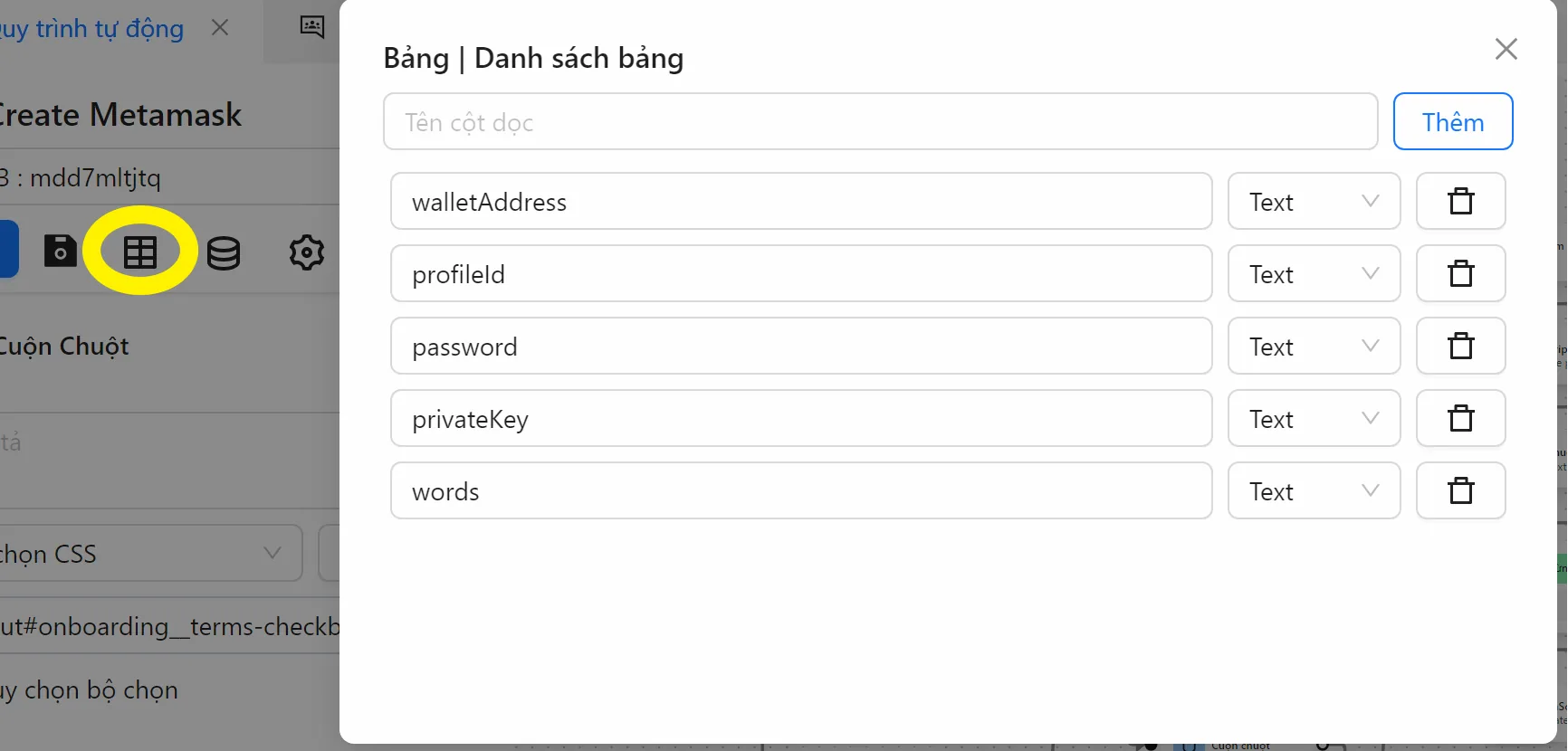Open the privateKey type selector
The width and height of the screenshot is (1568, 751).
tap(1314, 418)
